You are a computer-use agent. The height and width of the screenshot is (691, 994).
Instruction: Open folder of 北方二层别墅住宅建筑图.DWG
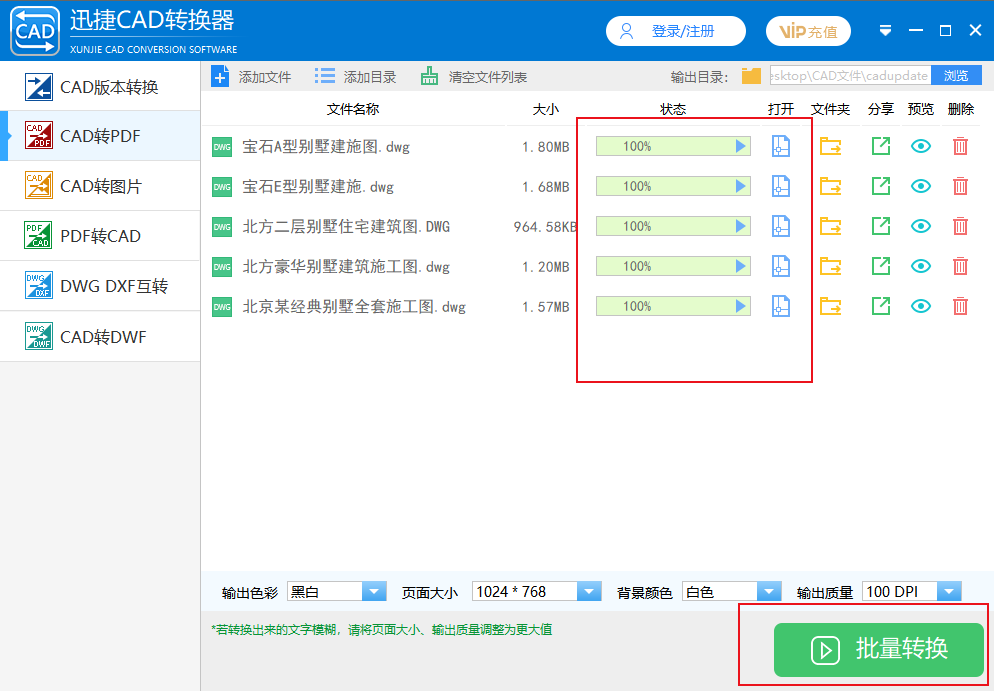[x=830, y=226]
